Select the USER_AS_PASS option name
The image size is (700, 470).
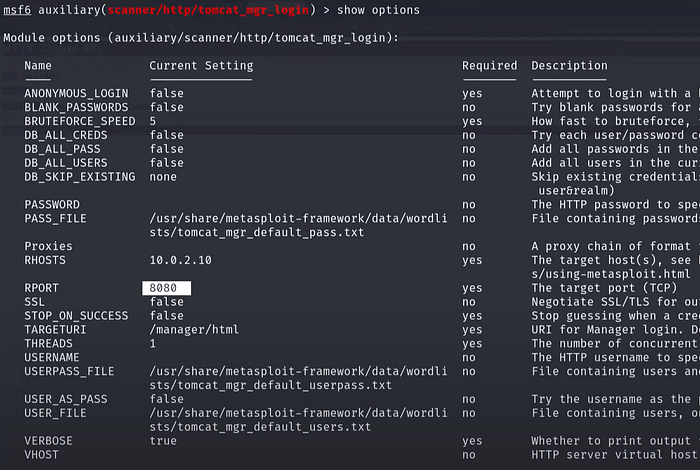(66, 399)
